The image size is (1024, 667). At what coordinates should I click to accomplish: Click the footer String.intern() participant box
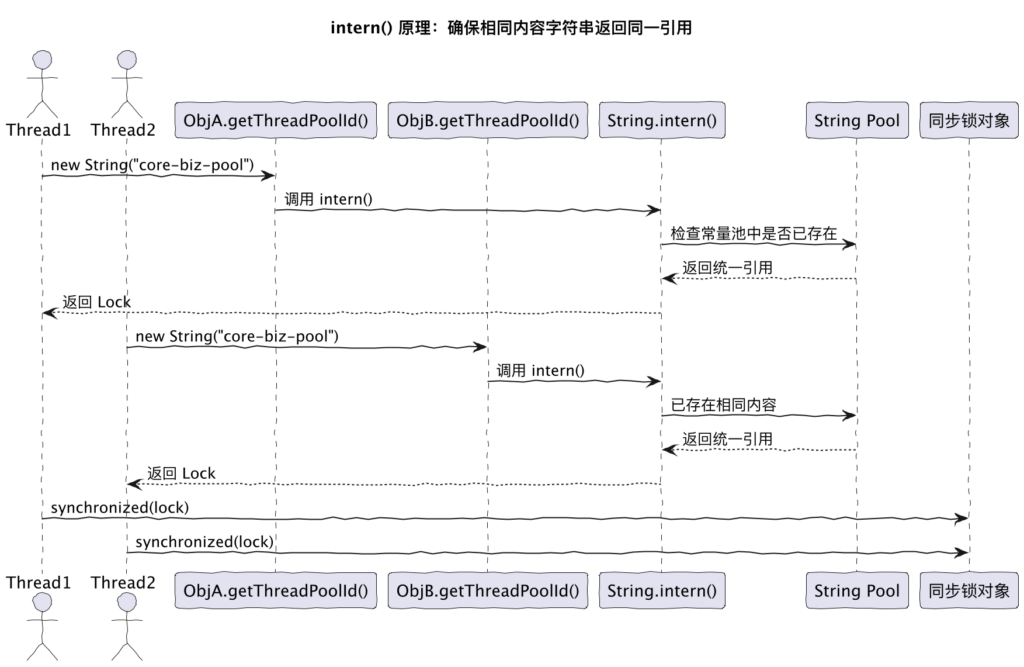(x=661, y=590)
